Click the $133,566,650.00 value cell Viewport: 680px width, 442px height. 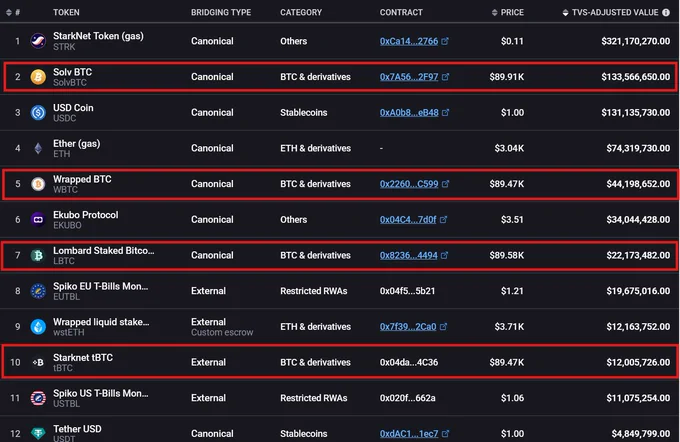pos(635,77)
